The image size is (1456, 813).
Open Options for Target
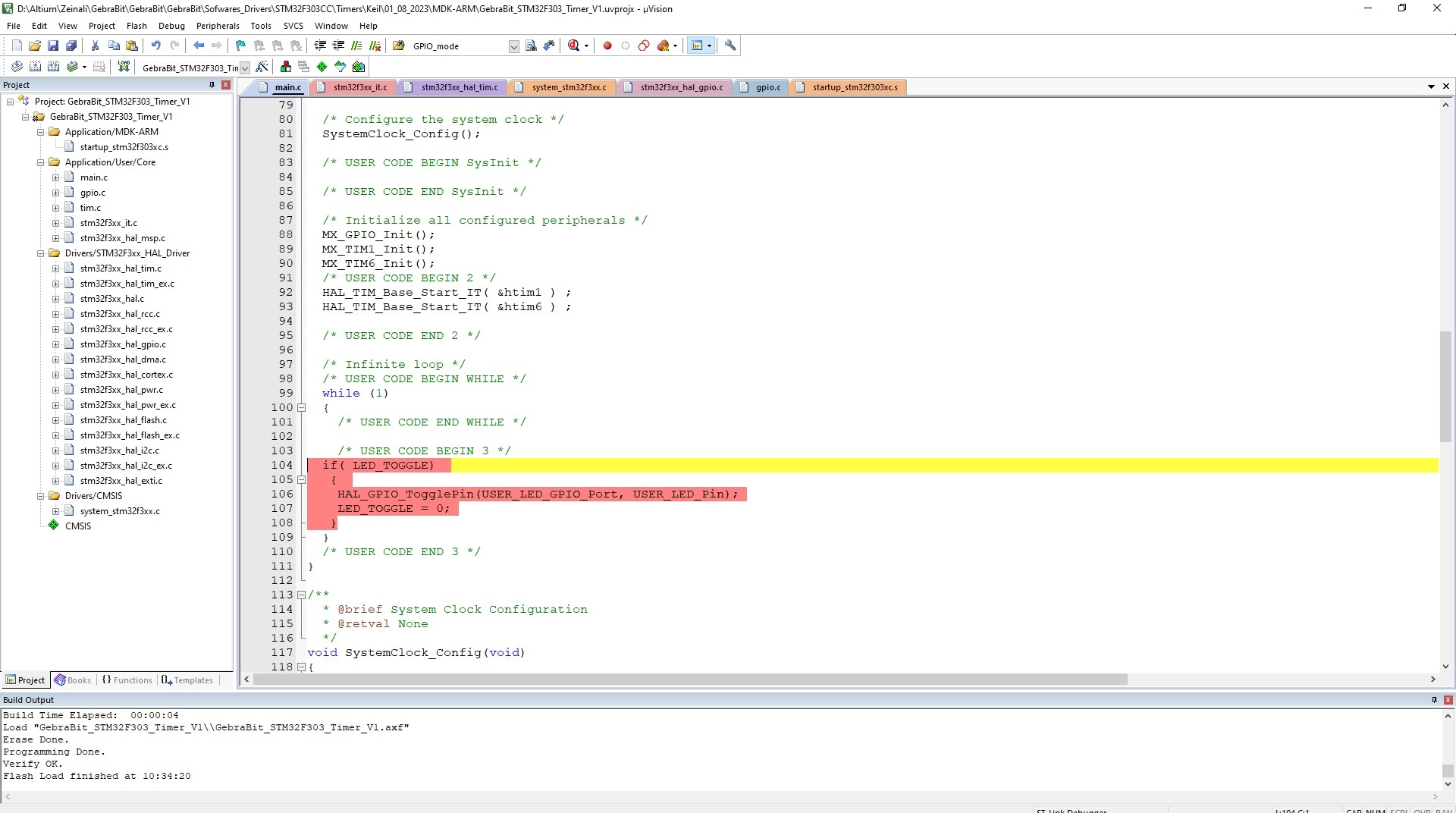262,67
